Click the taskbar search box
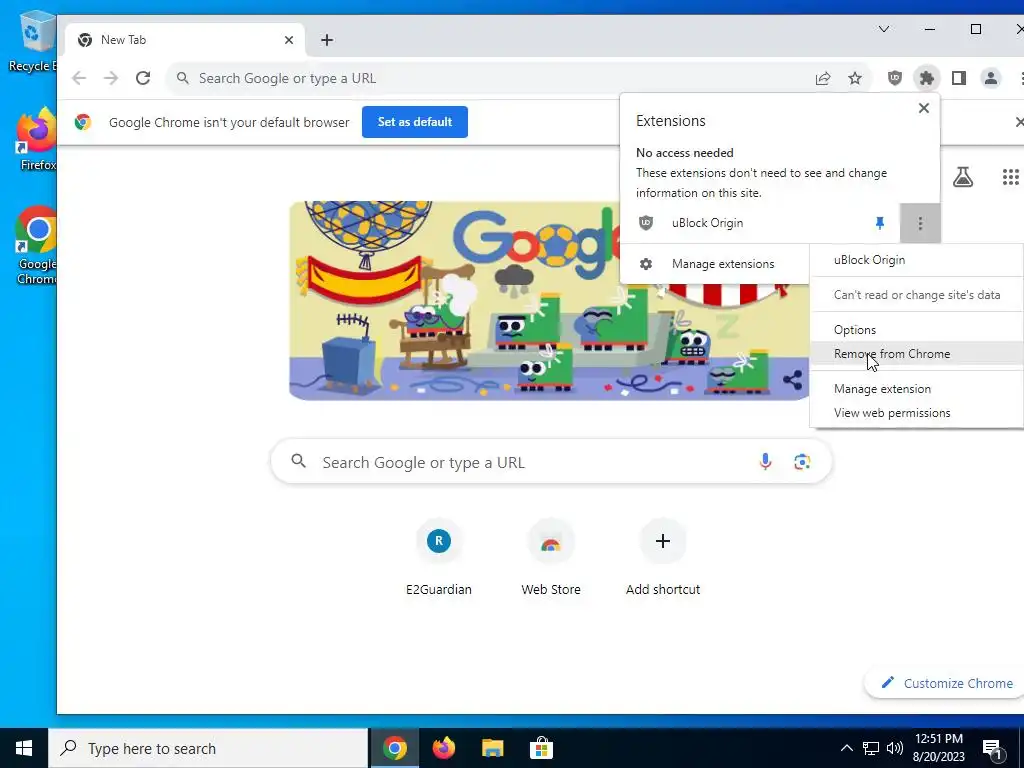 [208, 748]
